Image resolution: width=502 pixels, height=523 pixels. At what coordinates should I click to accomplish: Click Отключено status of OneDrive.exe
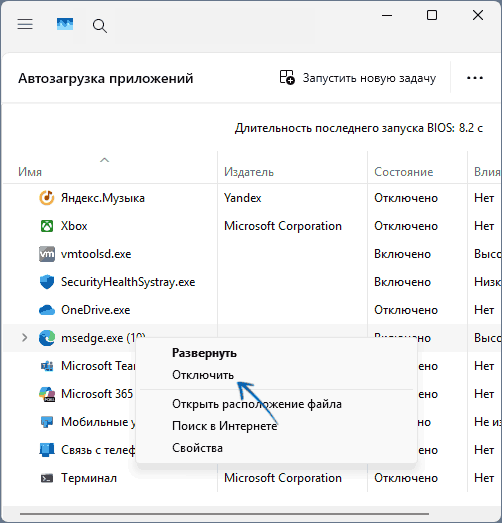click(x=406, y=310)
